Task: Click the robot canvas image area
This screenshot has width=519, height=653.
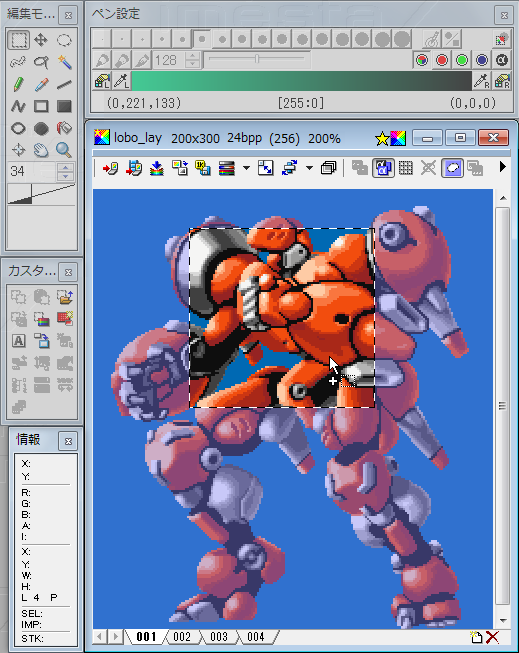Action: point(293,409)
